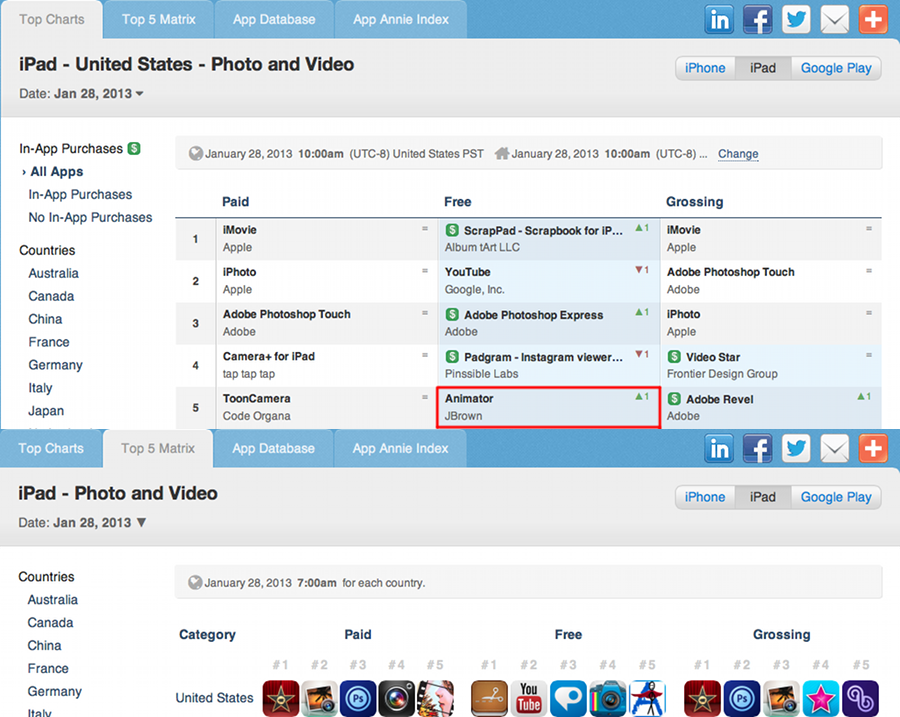The height and width of the screenshot is (717, 900).
Task: Select Australia in Top Charts countries list
Action: (53, 273)
